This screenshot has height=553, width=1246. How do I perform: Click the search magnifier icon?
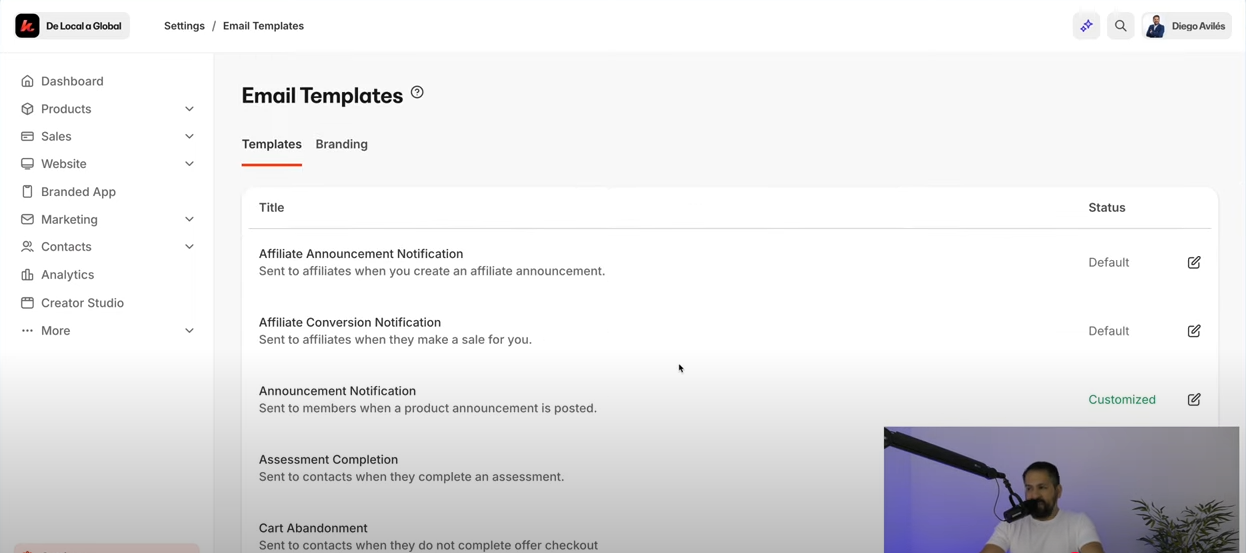click(1121, 26)
